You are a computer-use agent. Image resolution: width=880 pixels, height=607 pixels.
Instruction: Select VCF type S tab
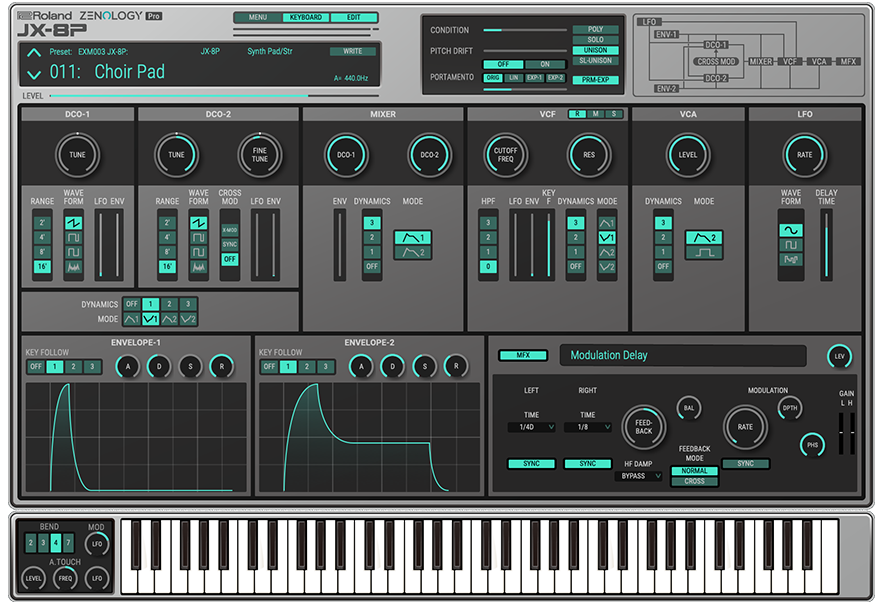614,114
